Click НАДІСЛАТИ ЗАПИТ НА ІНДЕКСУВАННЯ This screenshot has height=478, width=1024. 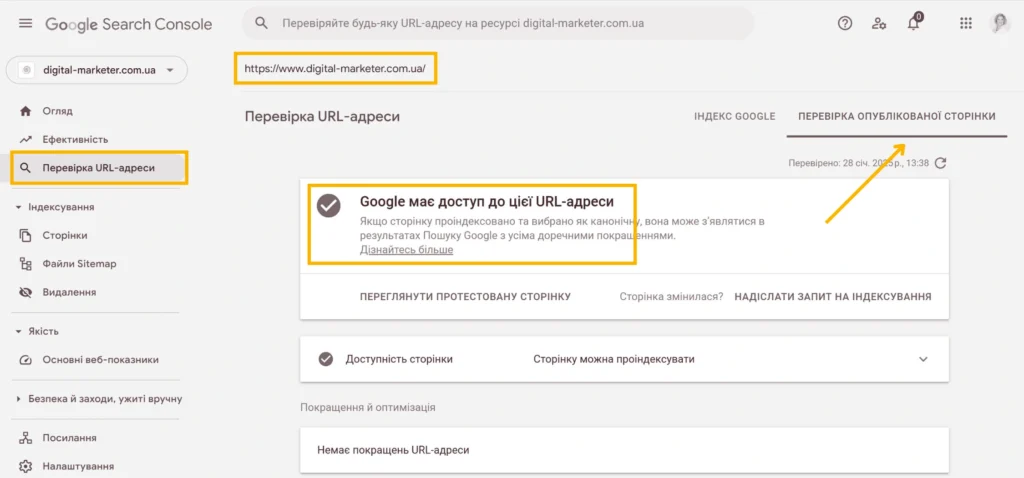(833, 296)
